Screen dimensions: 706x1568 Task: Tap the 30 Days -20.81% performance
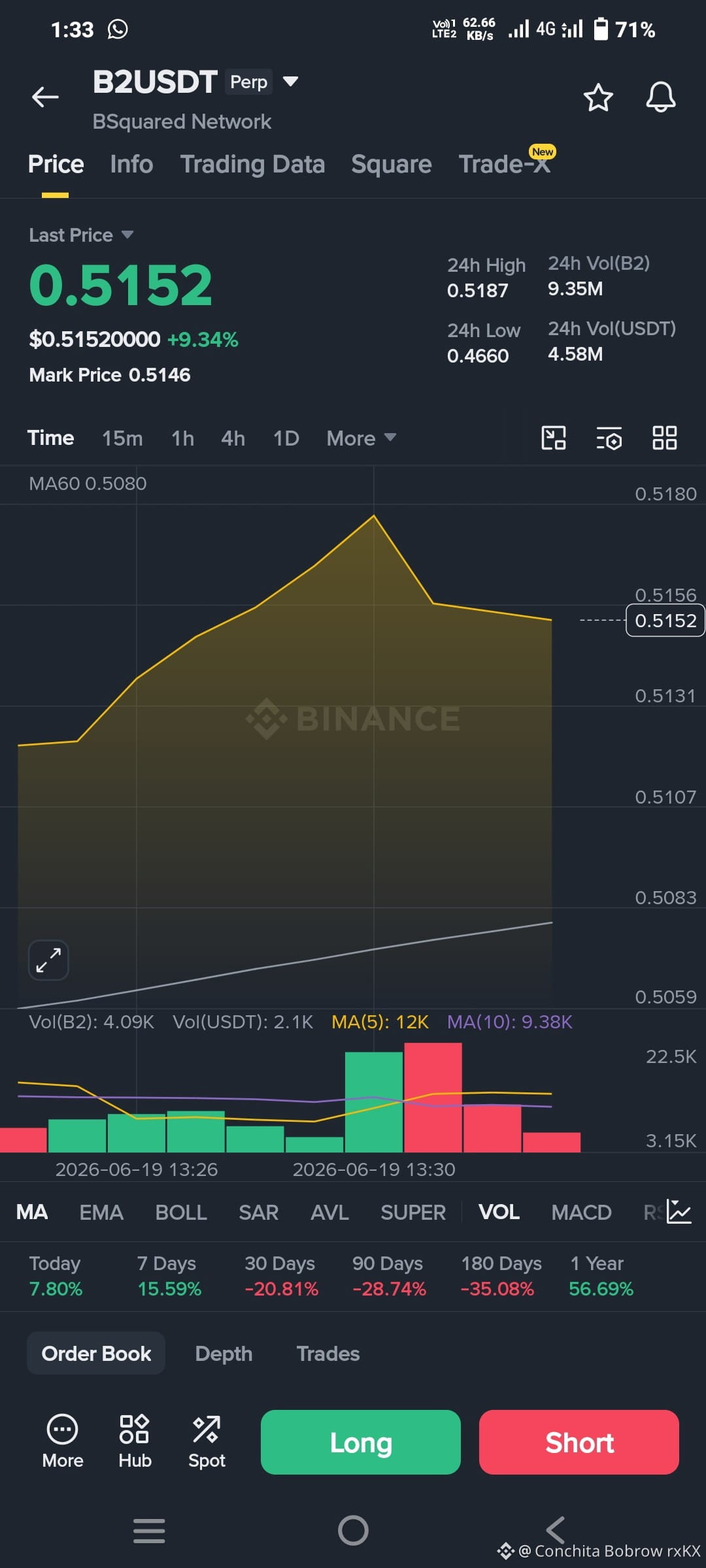point(281,1276)
